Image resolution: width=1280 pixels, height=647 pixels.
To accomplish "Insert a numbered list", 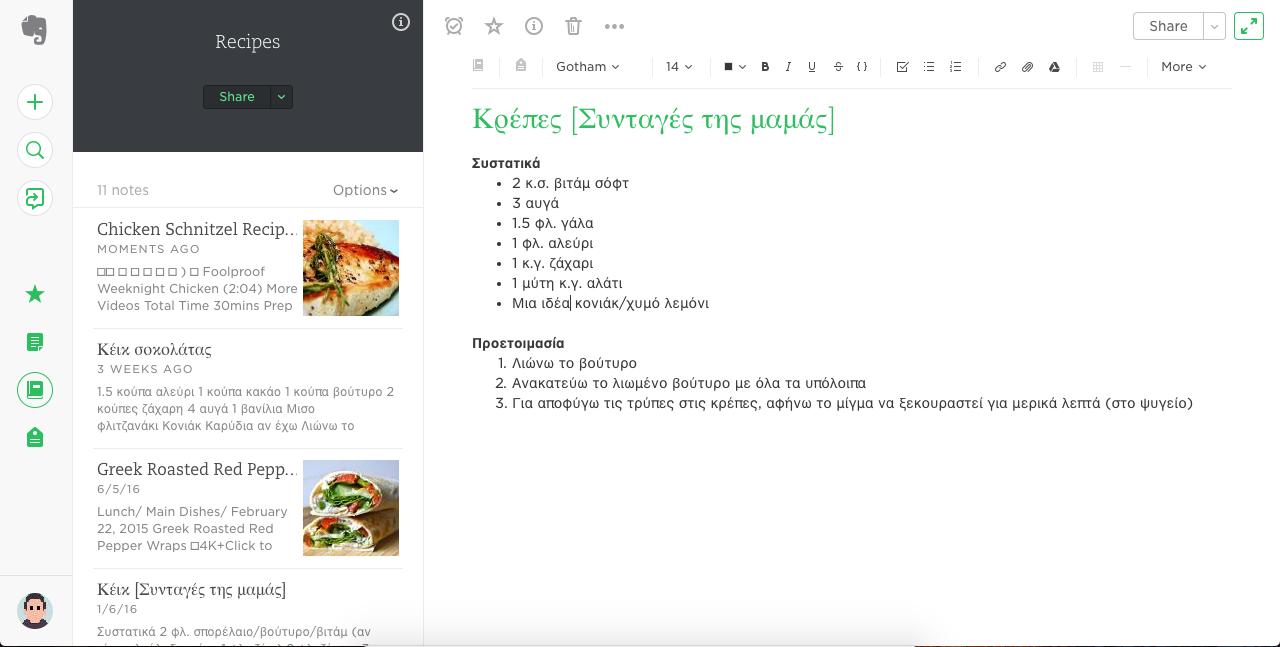I will pyautogui.click(x=956, y=67).
